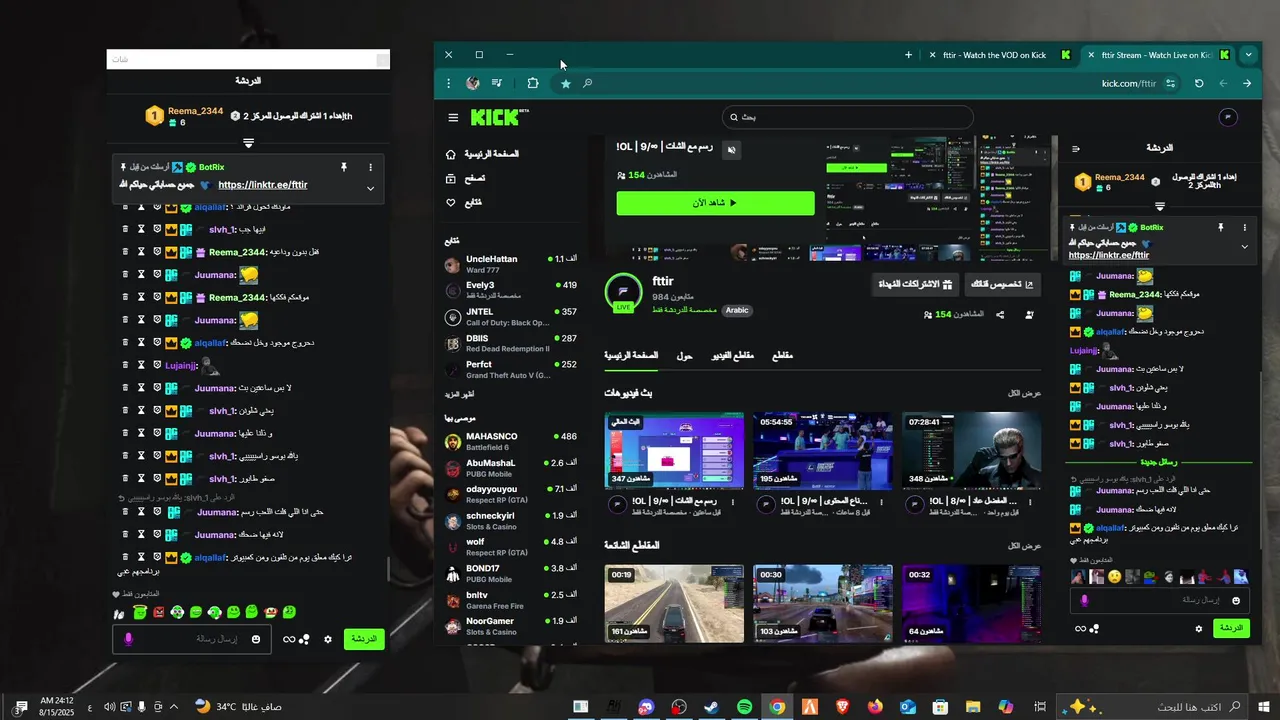Click the linktr.ee/fttir link in popout chat
Viewport: 1280px width, 720px height.
point(263,185)
